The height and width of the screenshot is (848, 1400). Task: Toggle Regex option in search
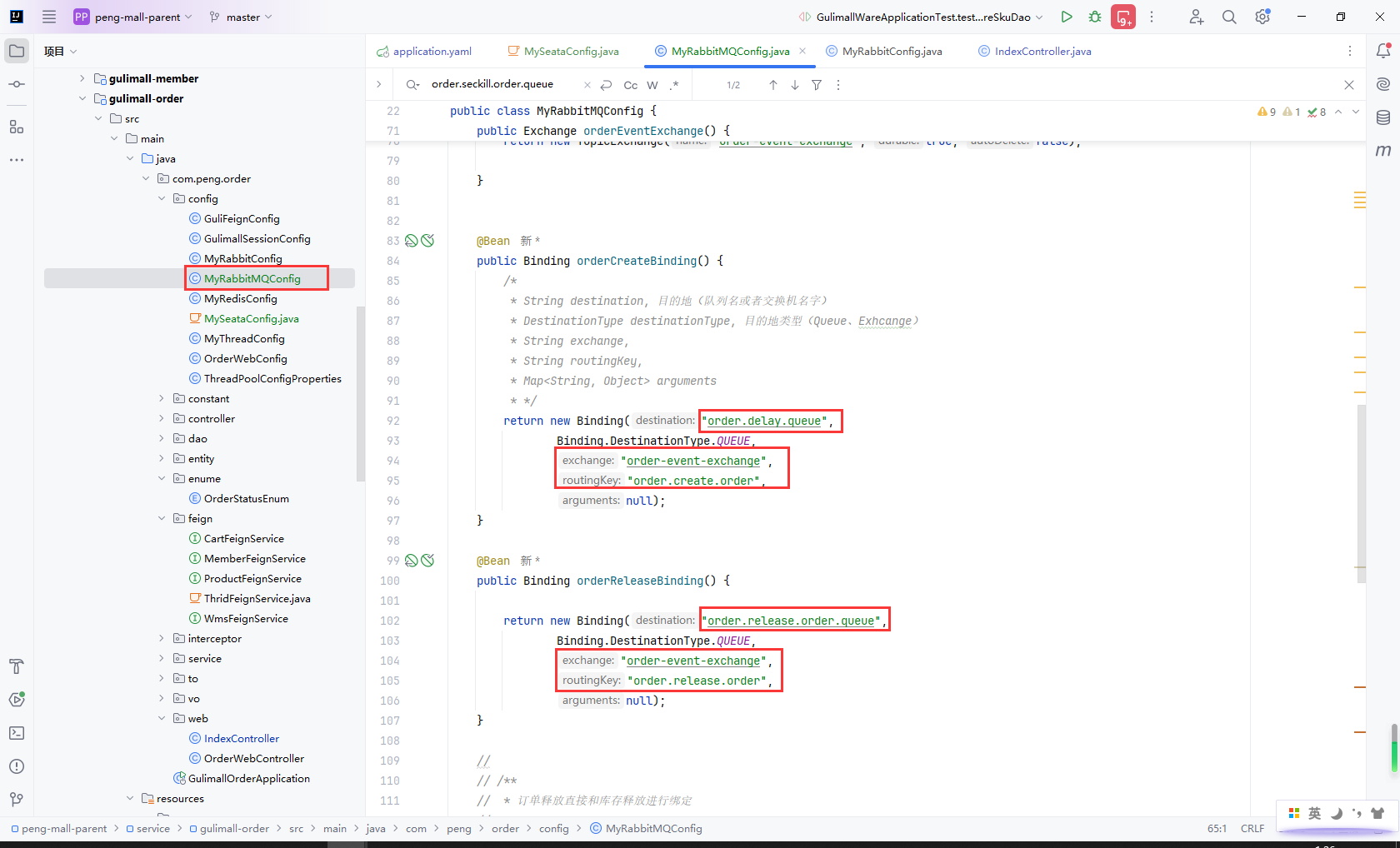pos(674,85)
